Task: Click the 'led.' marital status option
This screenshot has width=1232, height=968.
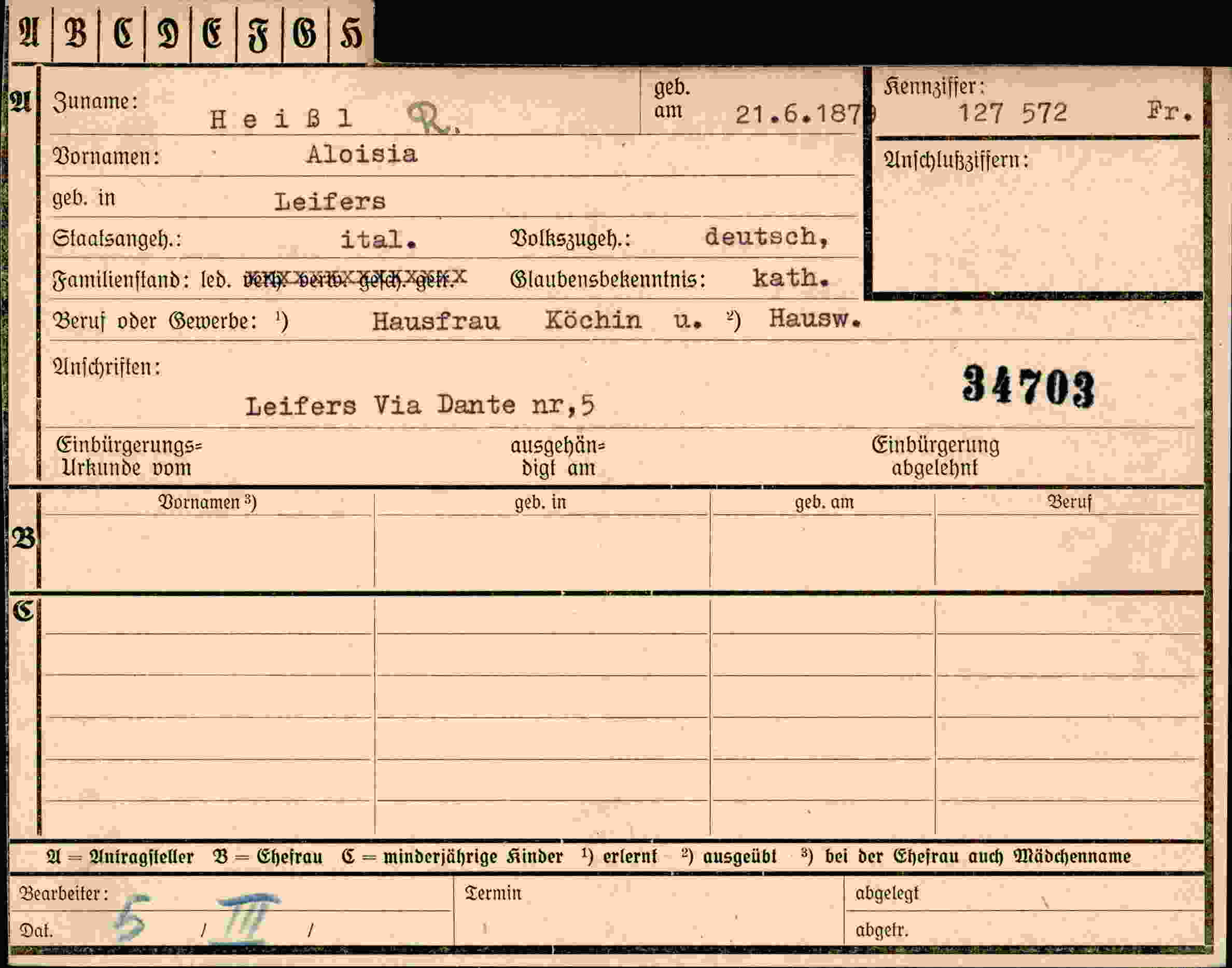Action: coord(216,280)
